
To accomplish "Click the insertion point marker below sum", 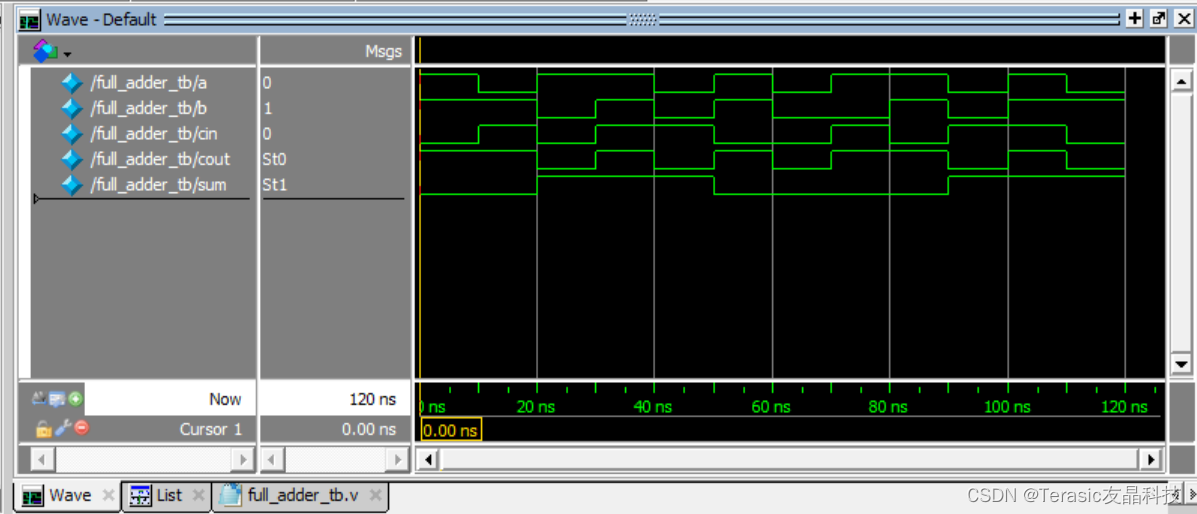I will click(x=37, y=199).
